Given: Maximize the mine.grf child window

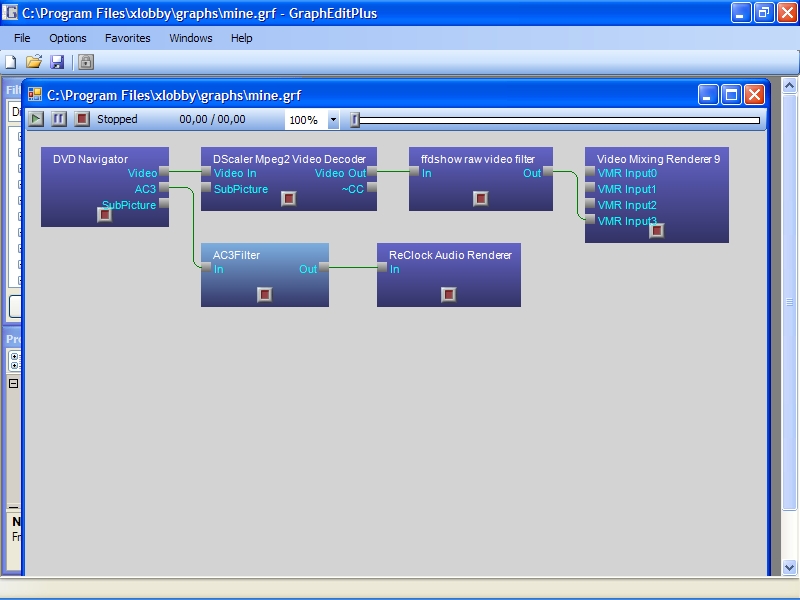Looking at the screenshot, I should click(731, 95).
